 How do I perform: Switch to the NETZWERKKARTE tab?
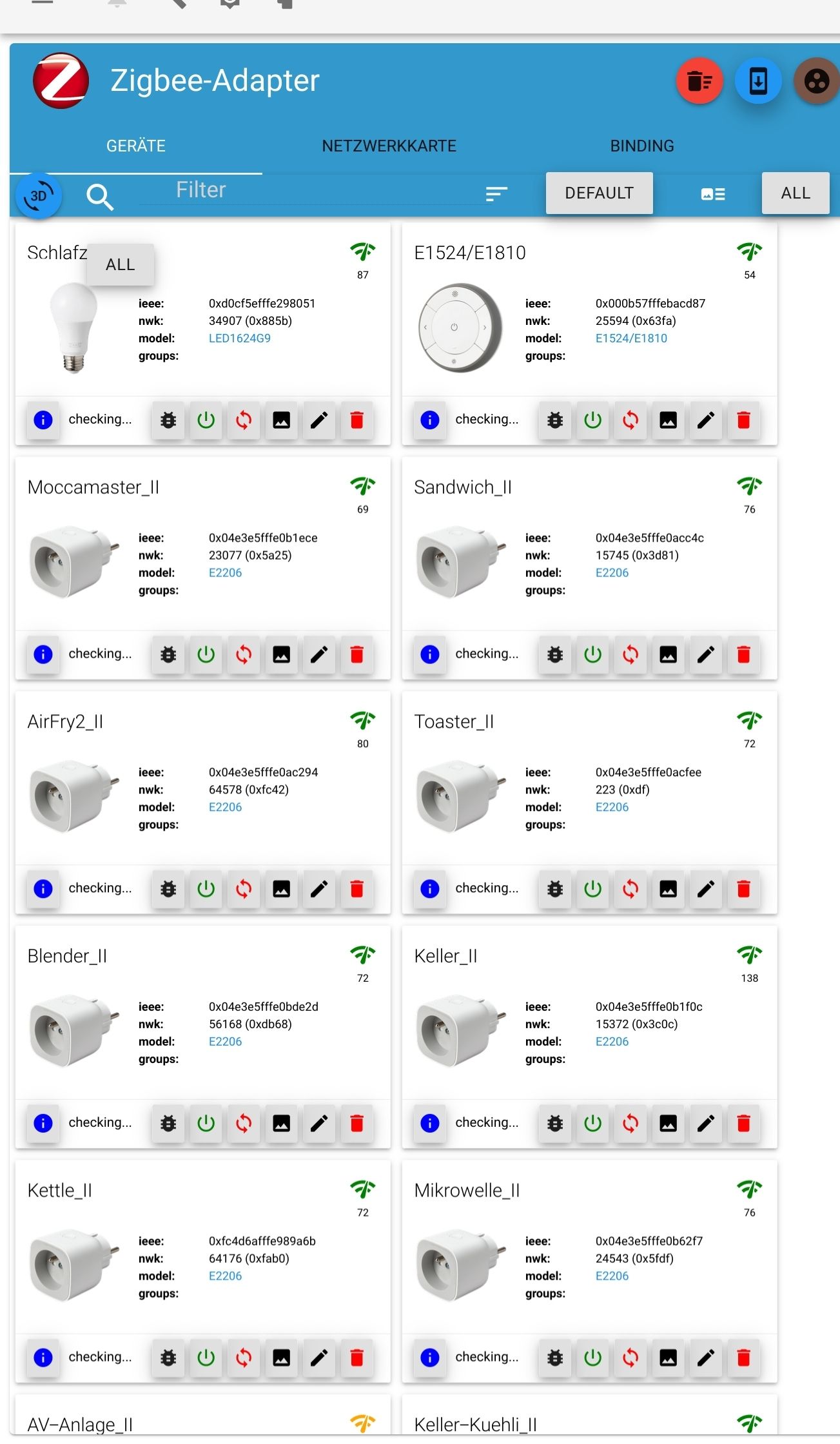(389, 146)
